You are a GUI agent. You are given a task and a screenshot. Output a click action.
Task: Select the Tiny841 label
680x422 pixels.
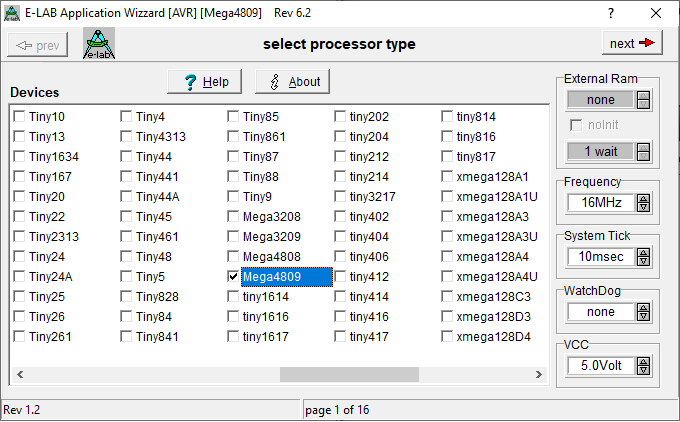(x=157, y=337)
